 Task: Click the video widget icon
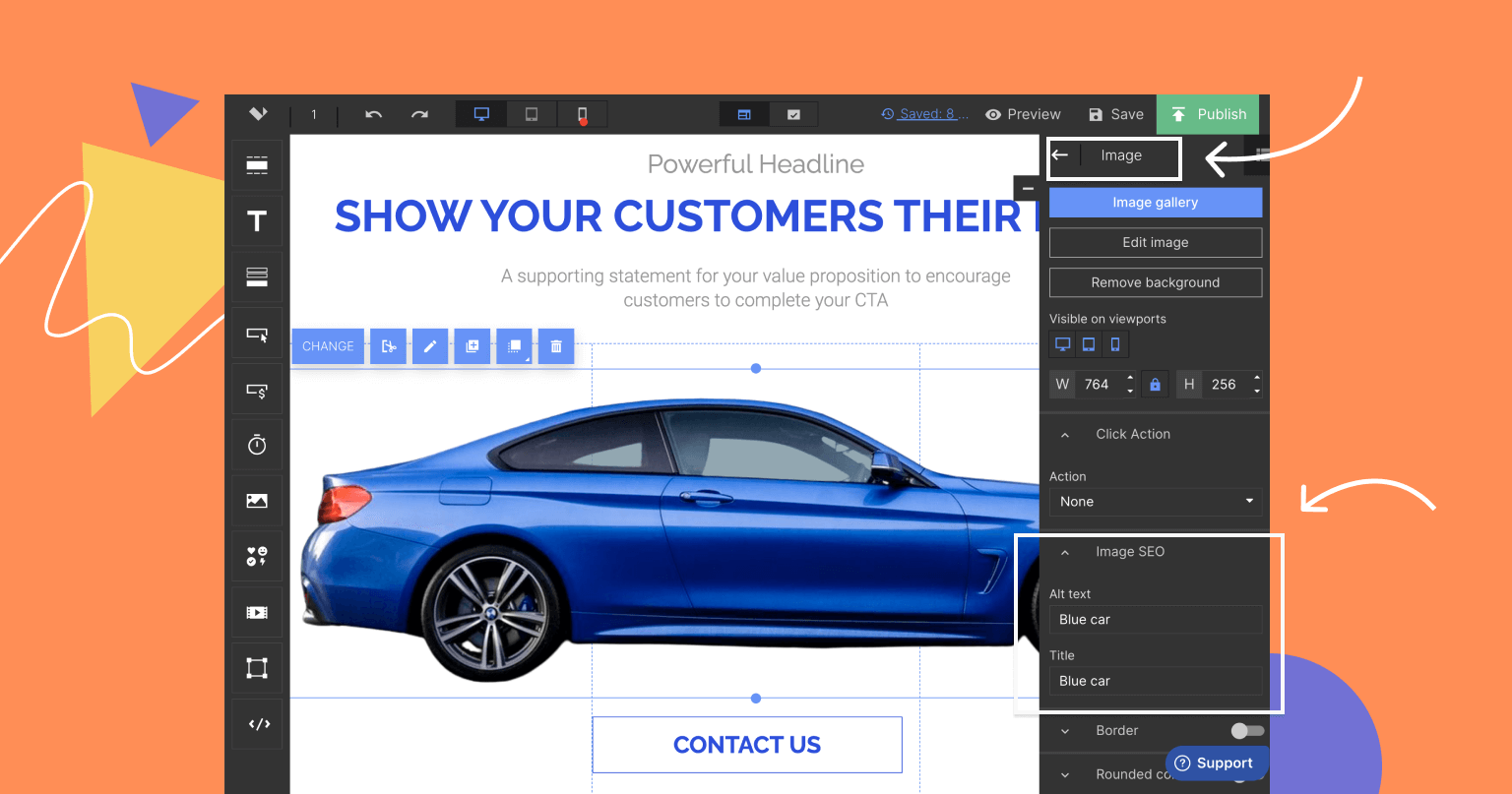pyautogui.click(x=257, y=612)
